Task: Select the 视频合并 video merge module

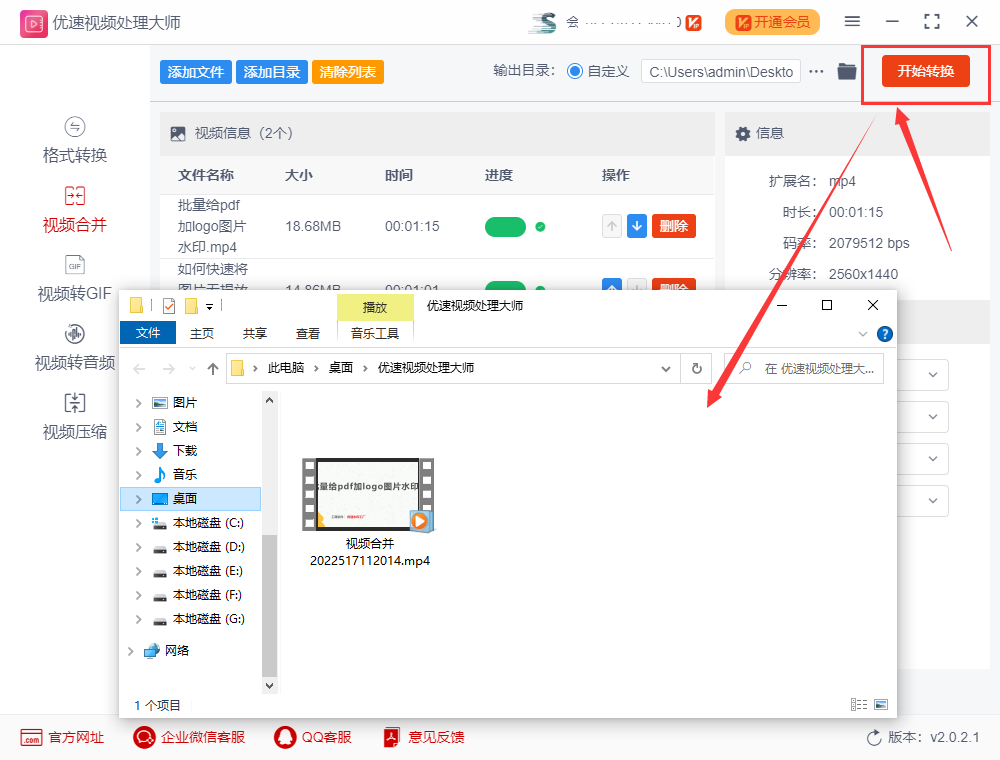Action: pyautogui.click(x=75, y=210)
